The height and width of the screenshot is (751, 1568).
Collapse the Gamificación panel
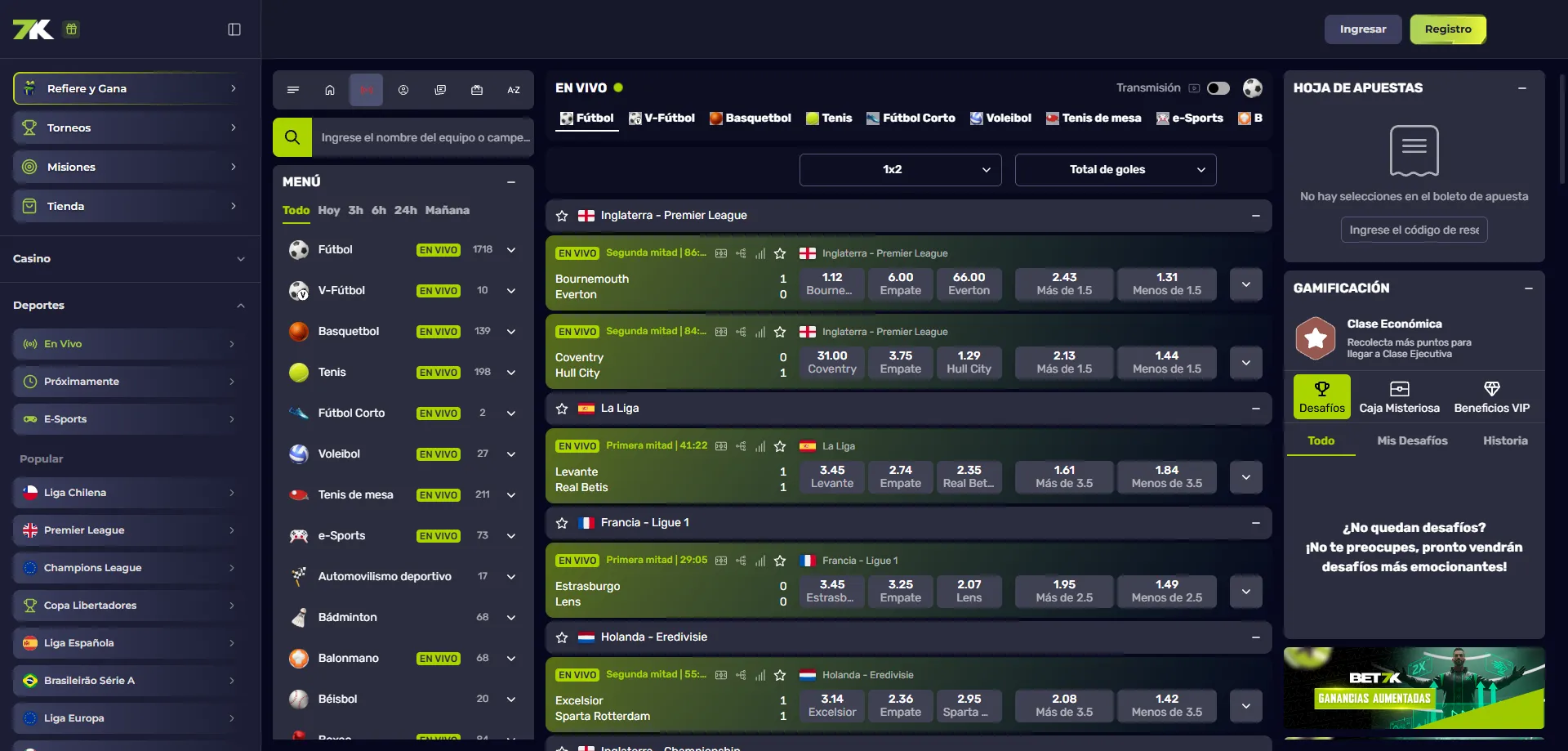click(1529, 288)
